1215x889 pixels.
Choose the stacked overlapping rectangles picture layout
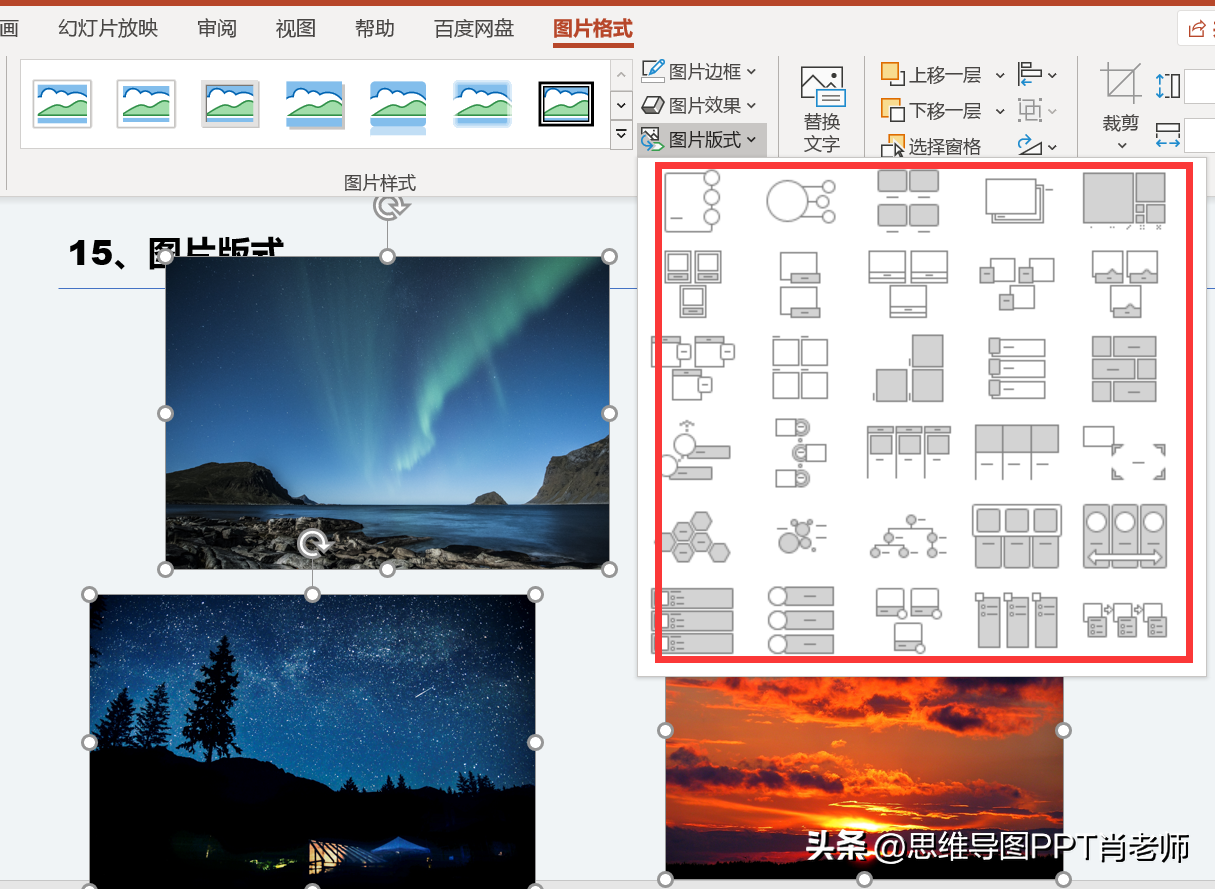[1017, 200]
